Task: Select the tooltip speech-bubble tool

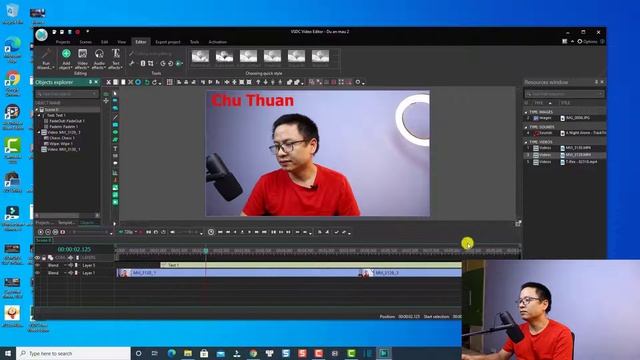Action: click(115, 163)
